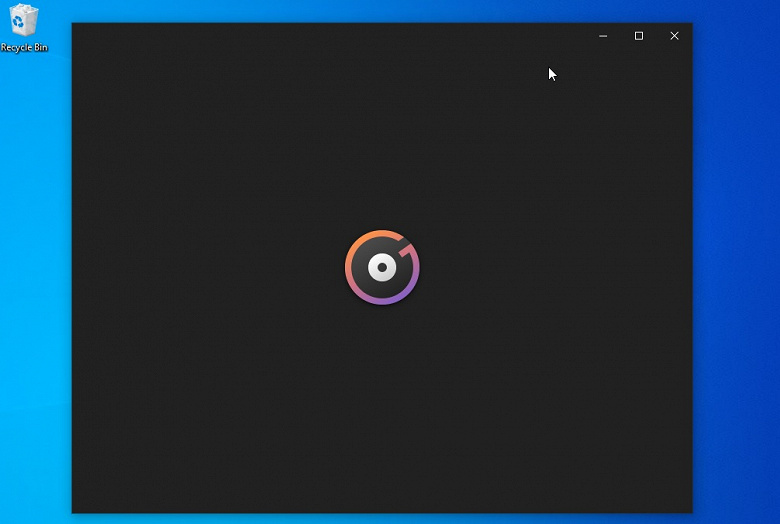Select the "Recycle Bin" label text
The width and height of the screenshot is (780, 524).
pos(24,48)
